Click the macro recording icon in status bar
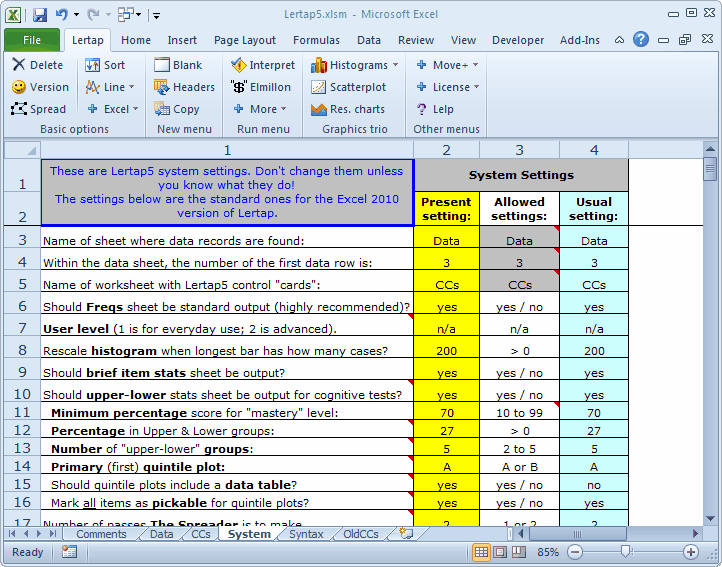722x567 pixels. (70, 551)
